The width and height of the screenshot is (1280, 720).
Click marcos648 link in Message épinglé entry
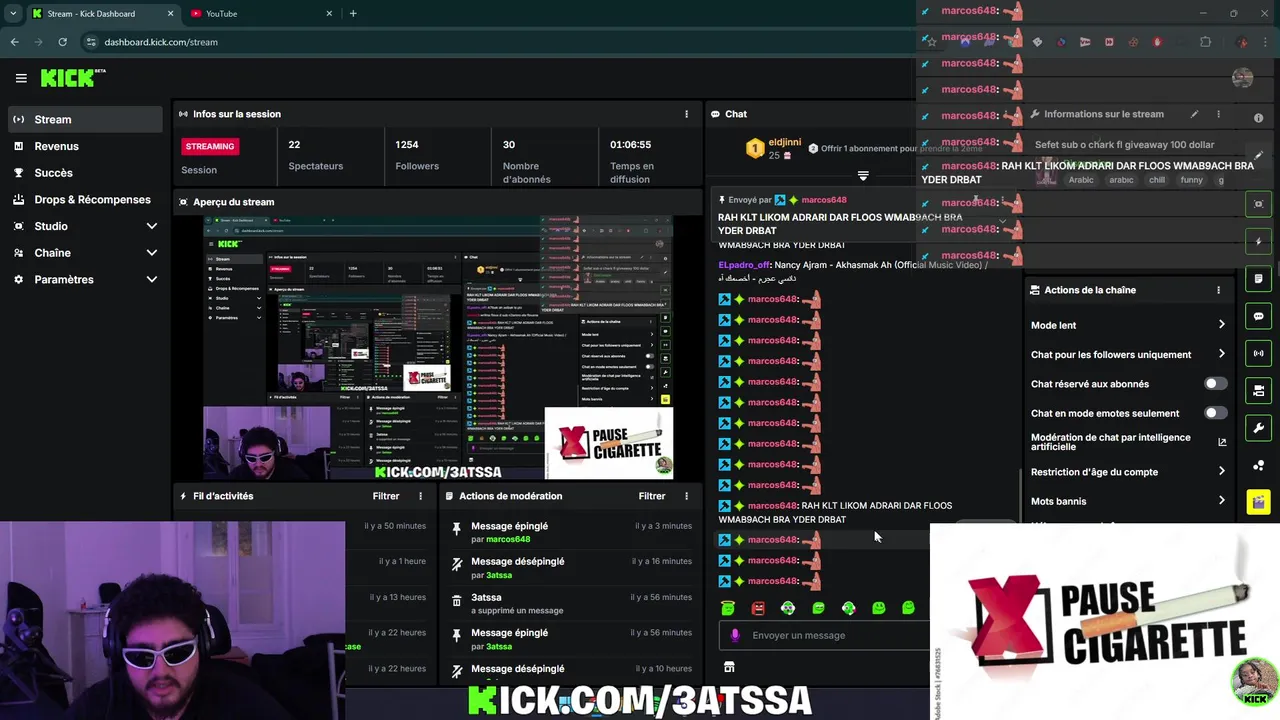pos(508,540)
